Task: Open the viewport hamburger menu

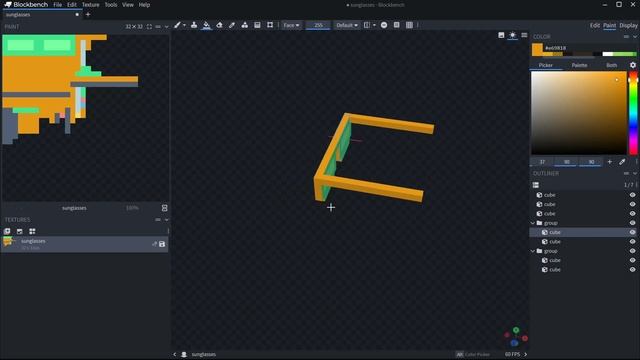Action: (524, 35)
